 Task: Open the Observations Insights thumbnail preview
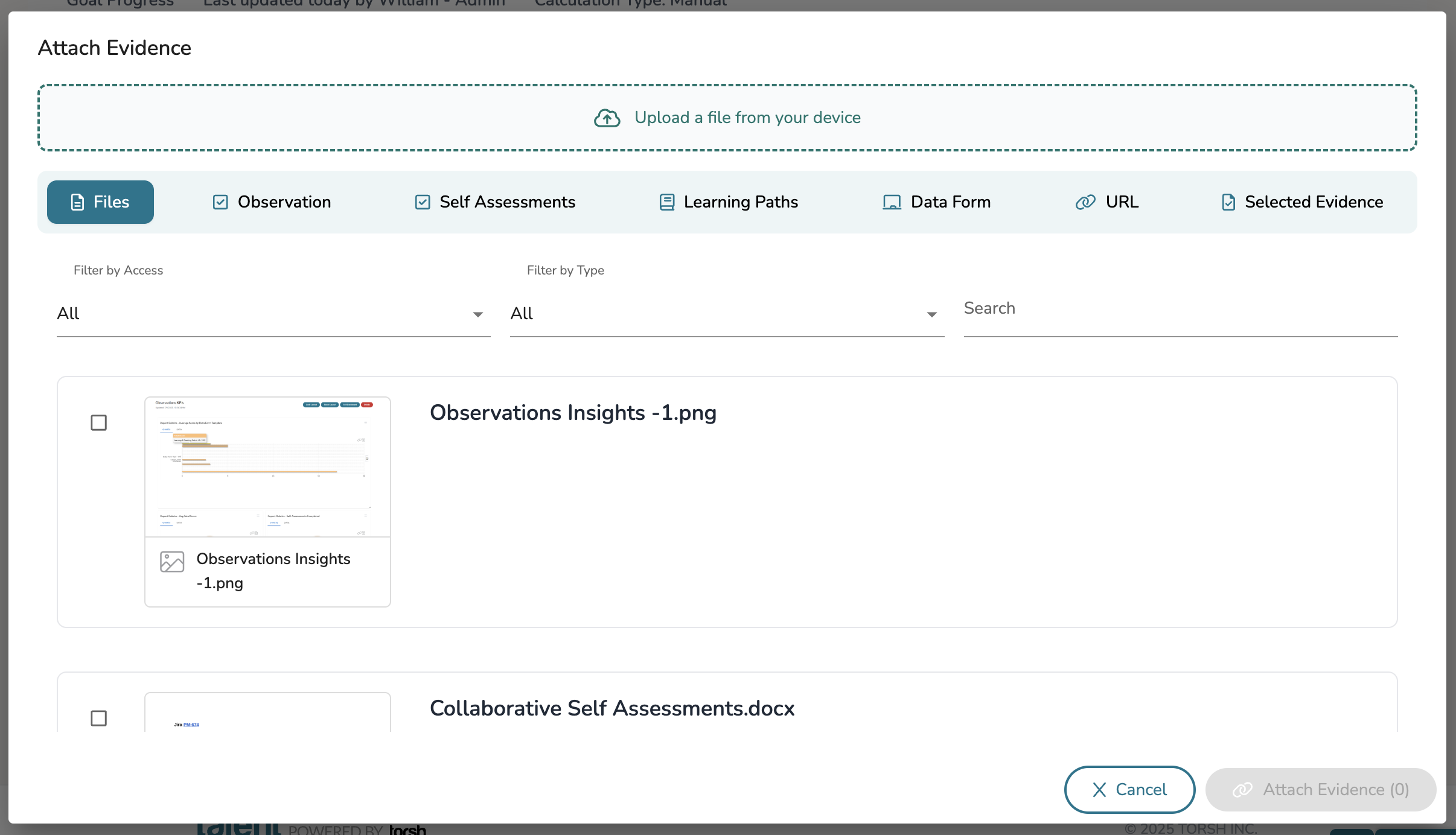[x=267, y=466]
